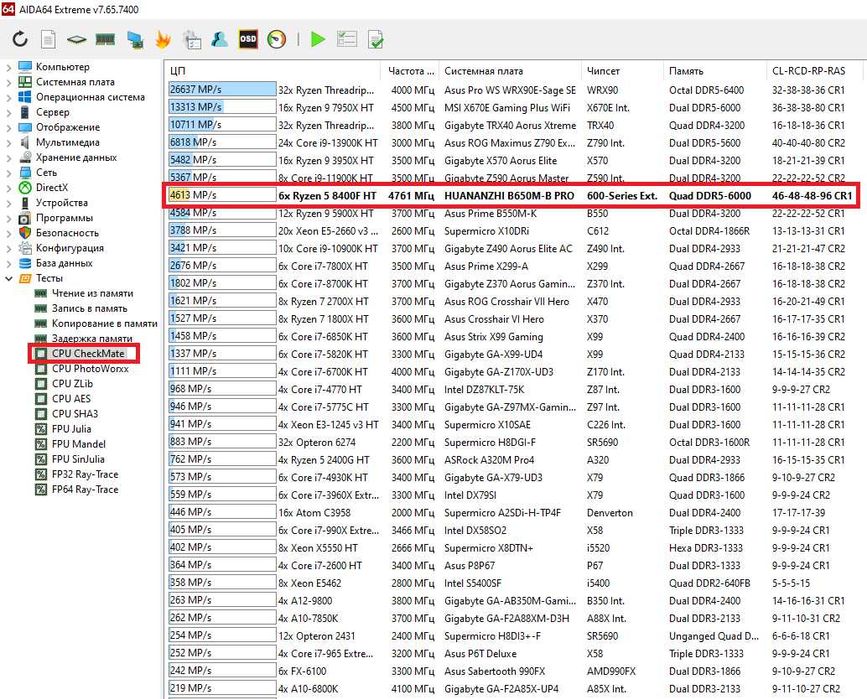The height and width of the screenshot is (699, 867).
Task: Expand the Системная плата node
Action: pos(8,82)
